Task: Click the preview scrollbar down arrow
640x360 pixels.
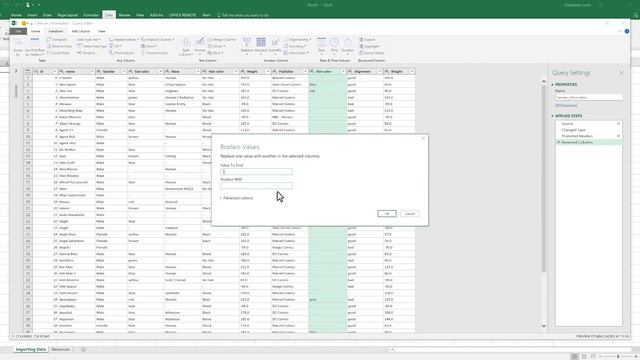Action: point(544,326)
